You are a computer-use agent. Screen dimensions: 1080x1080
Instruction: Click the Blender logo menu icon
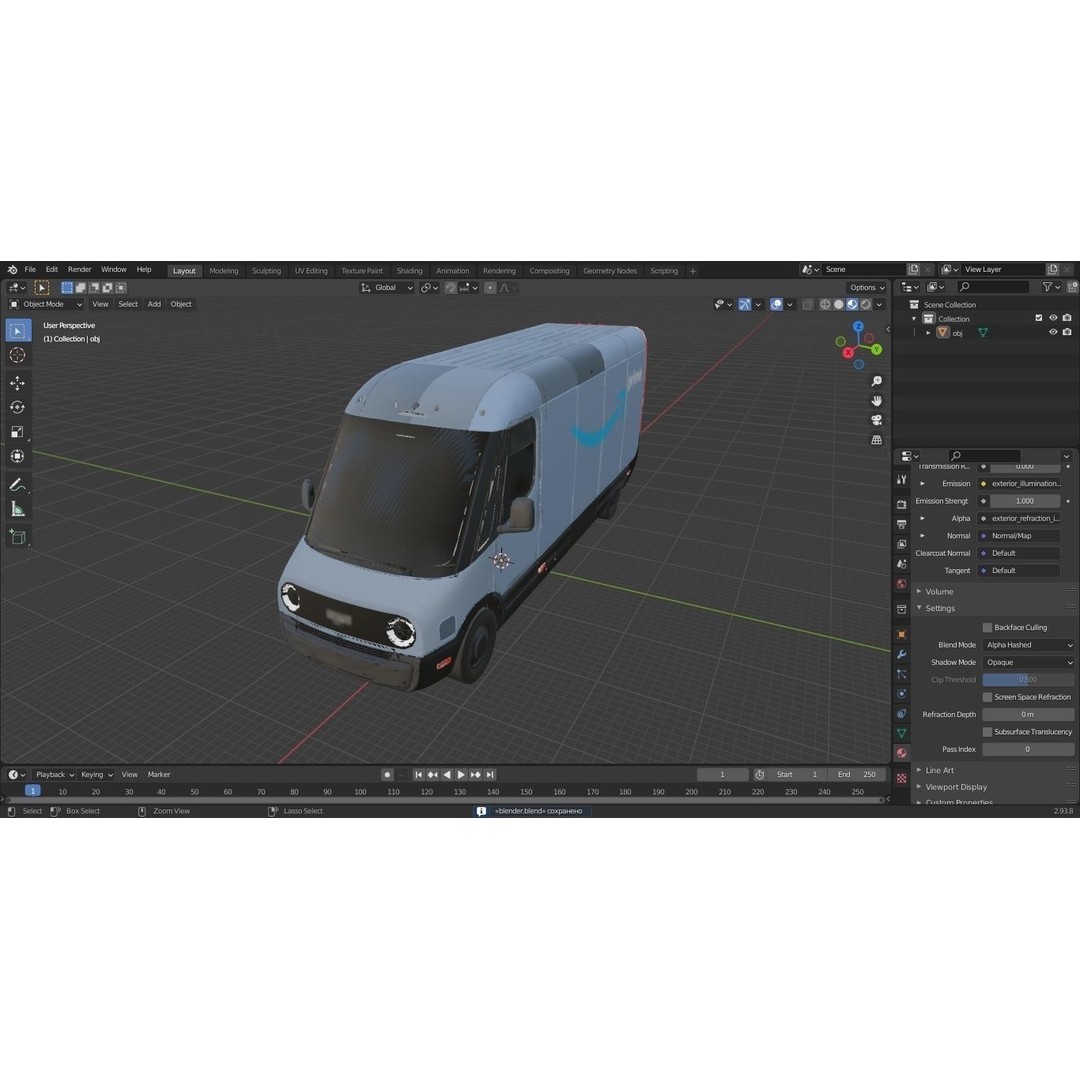12,269
